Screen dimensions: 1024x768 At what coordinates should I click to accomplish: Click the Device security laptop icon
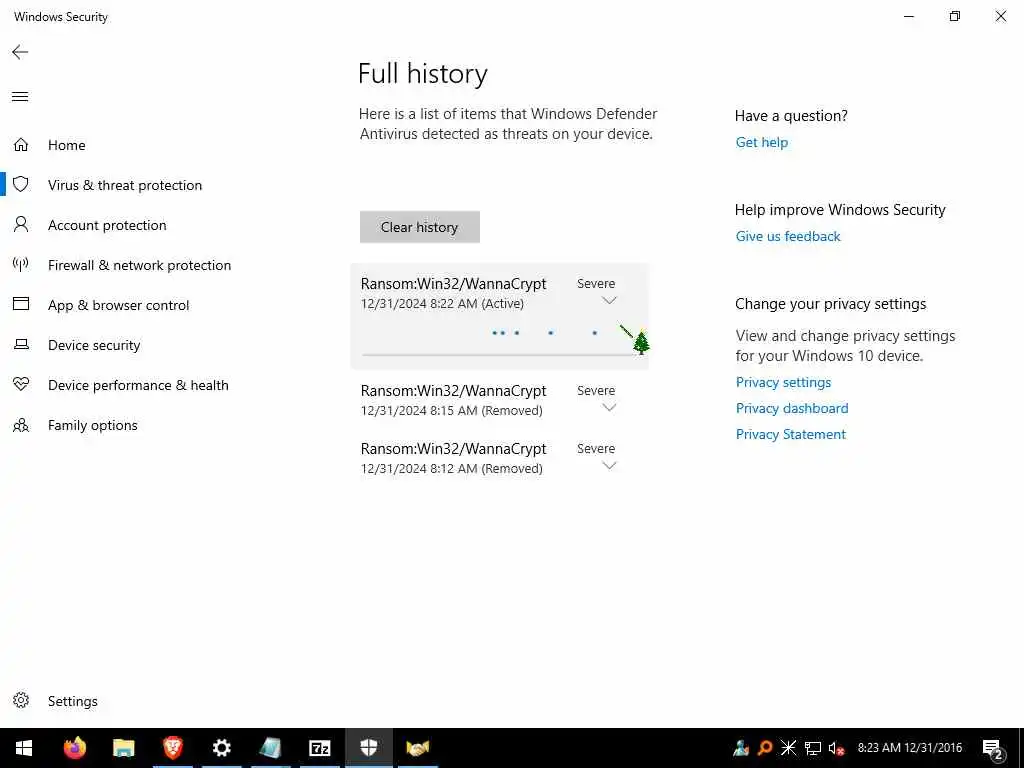click(x=21, y=344)
